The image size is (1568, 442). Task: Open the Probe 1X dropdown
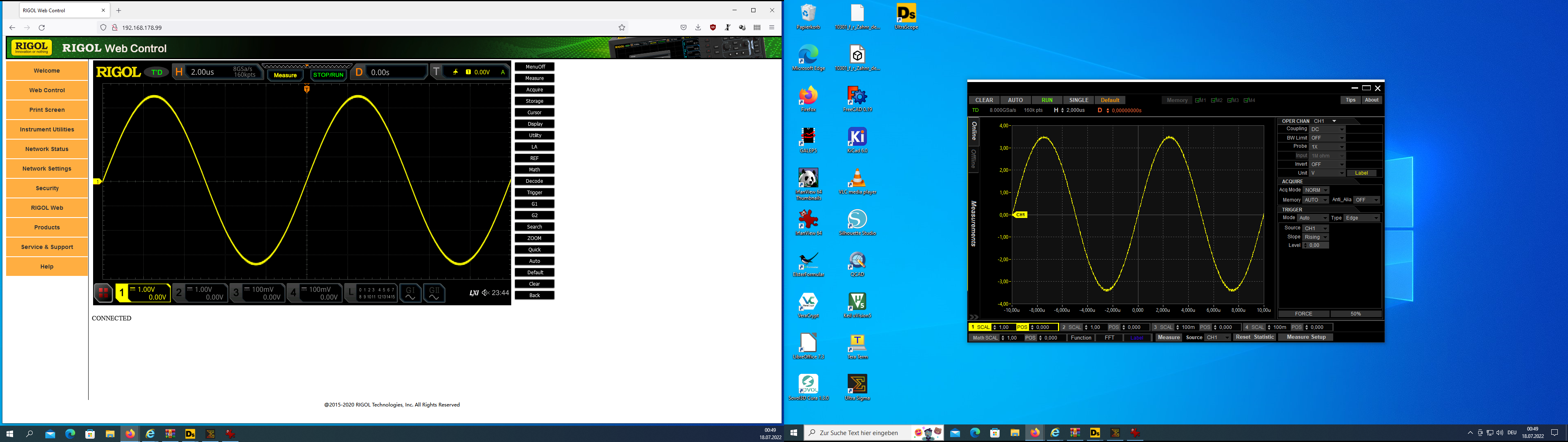(1327, 147)
